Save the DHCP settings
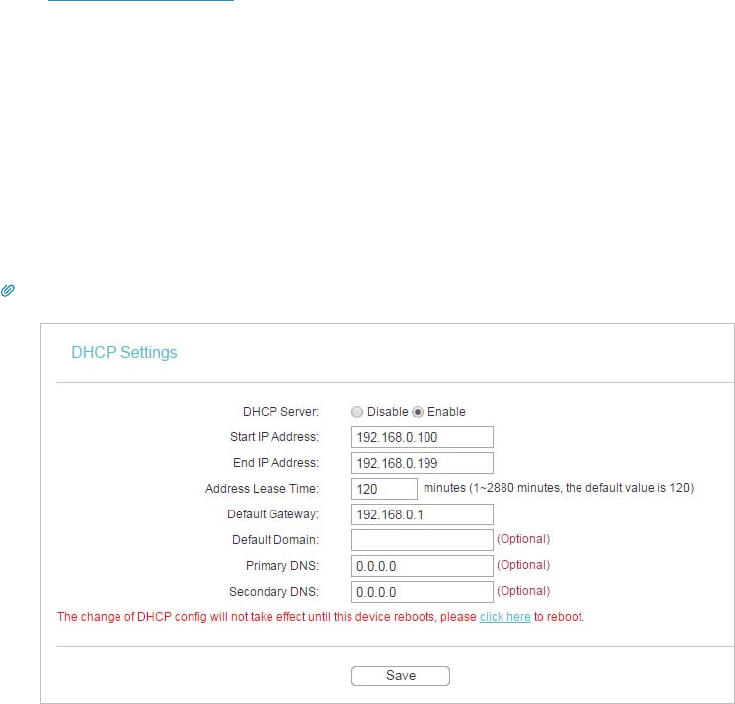Viewport: 735px width, 704px height. click(400, 676)
